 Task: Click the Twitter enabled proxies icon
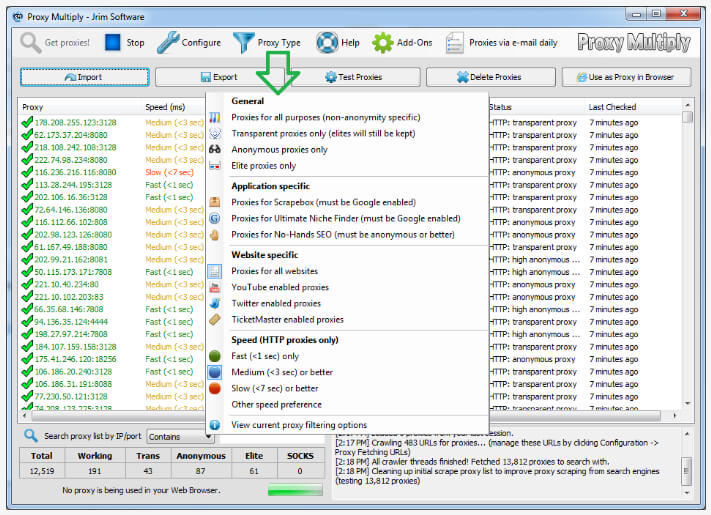click(x=215, y=303)
